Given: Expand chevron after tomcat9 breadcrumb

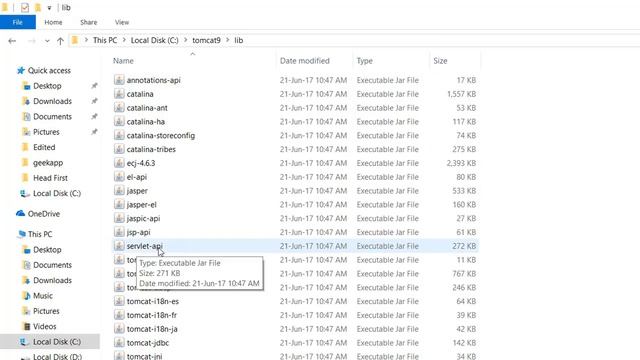Looking at the screenshot, I should 227,40.
